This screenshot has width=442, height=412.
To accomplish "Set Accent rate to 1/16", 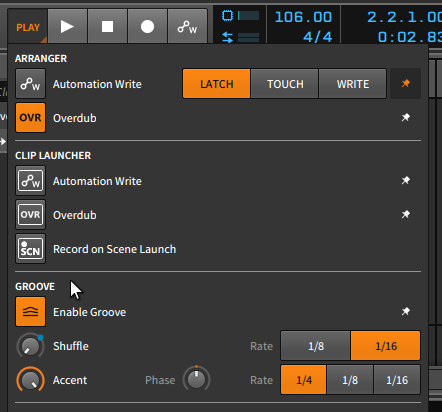I will [x=397, y=380].
